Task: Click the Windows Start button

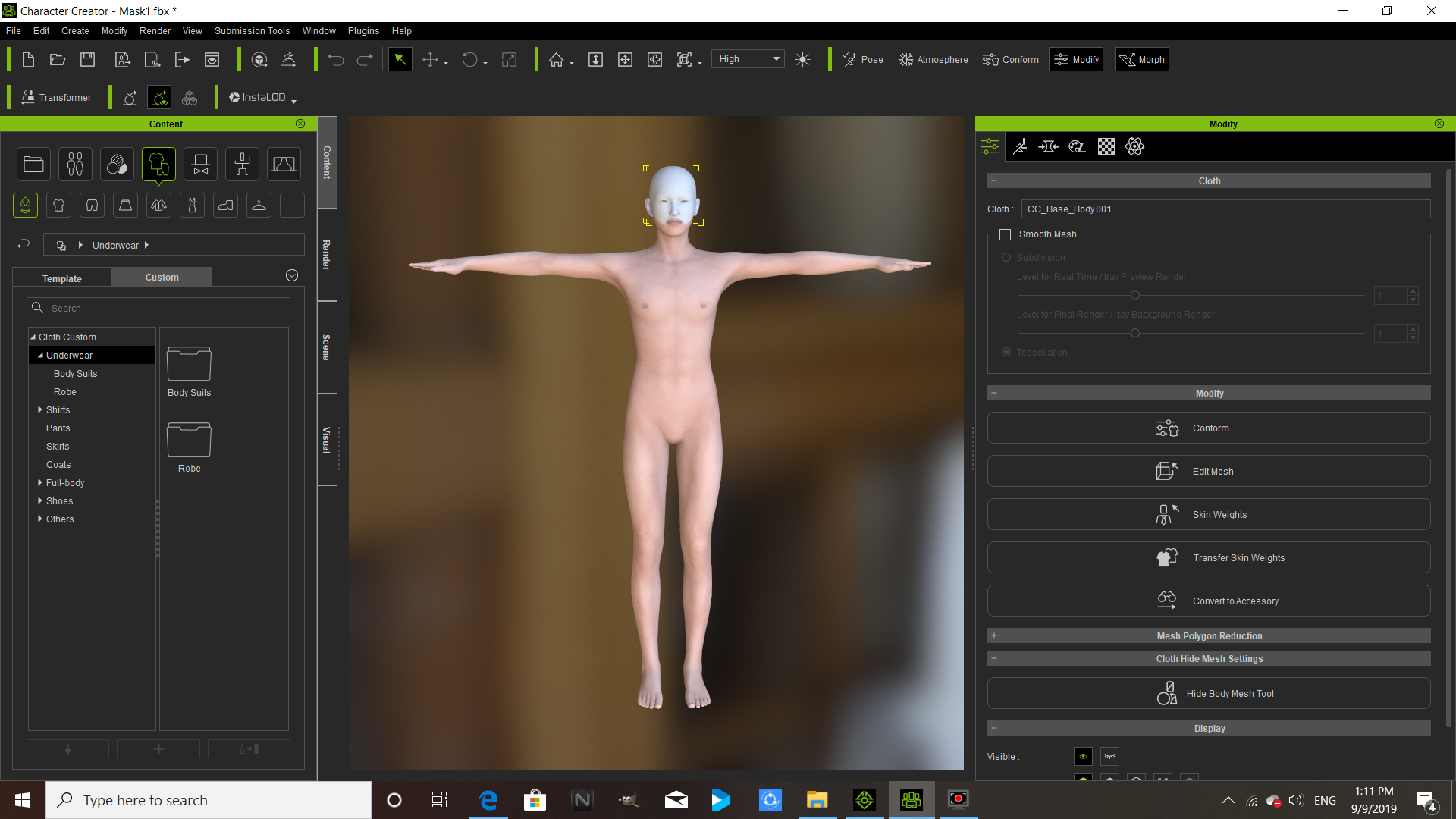Action: point(23,800)
